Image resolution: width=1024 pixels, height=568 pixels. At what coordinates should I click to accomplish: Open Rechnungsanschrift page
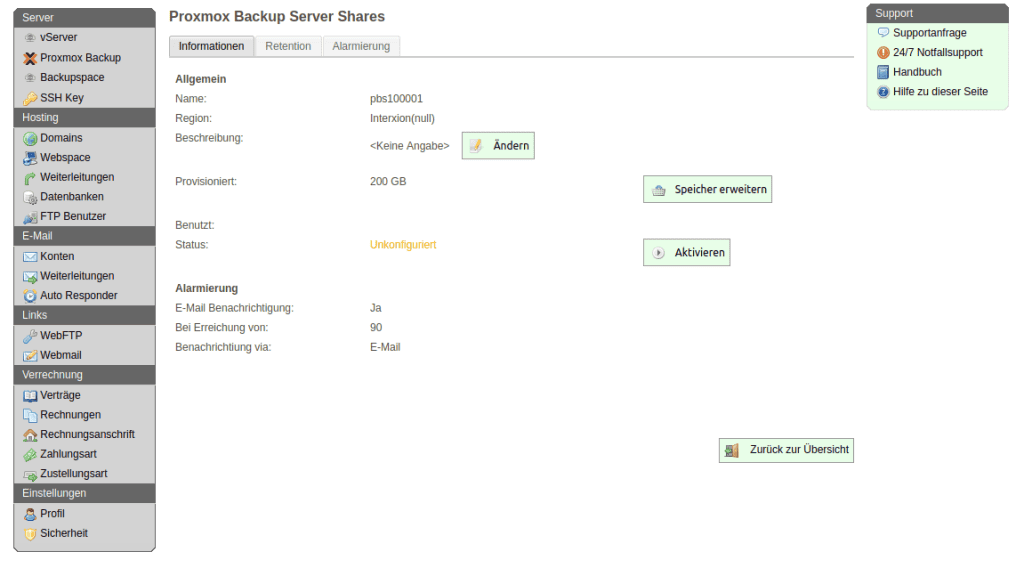tap(88, 435)
